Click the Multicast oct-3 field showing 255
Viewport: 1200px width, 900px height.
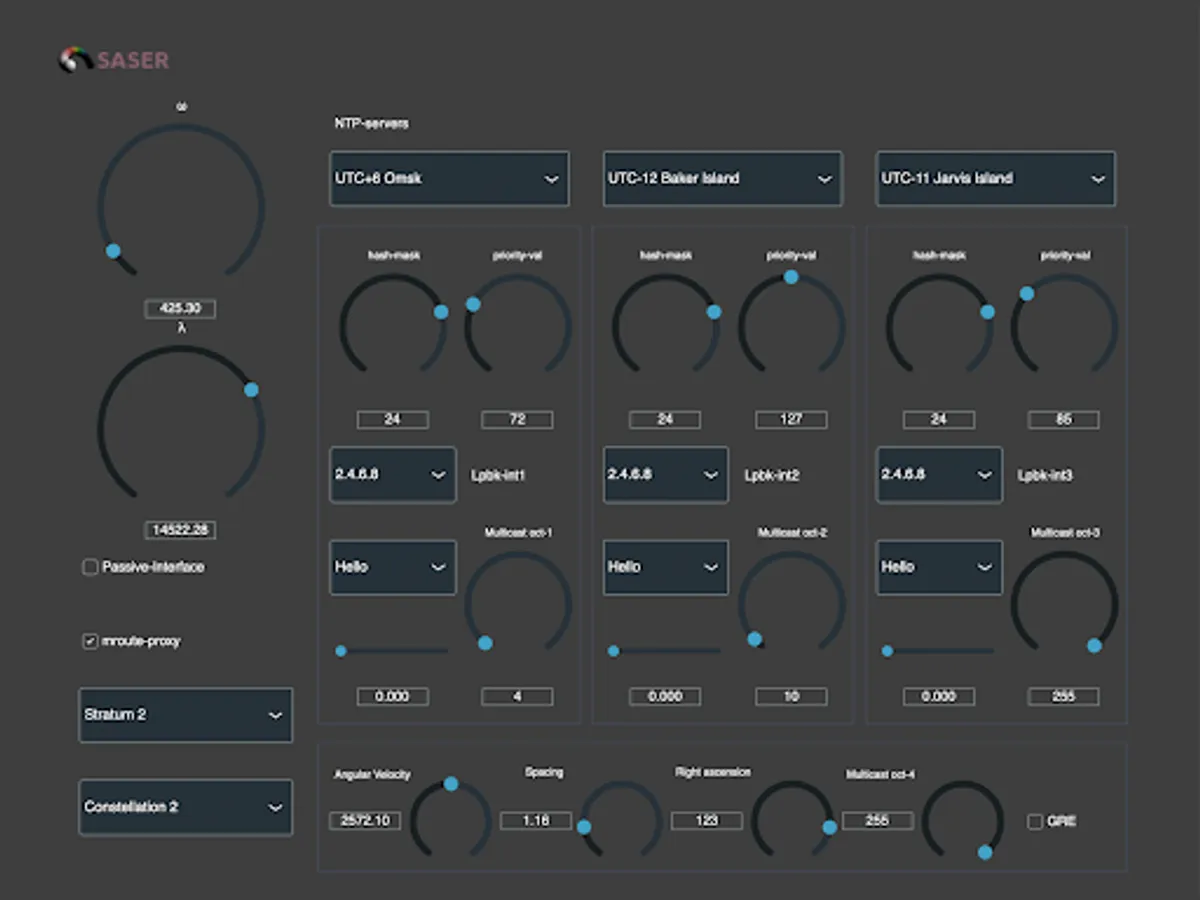[1064, 697]
